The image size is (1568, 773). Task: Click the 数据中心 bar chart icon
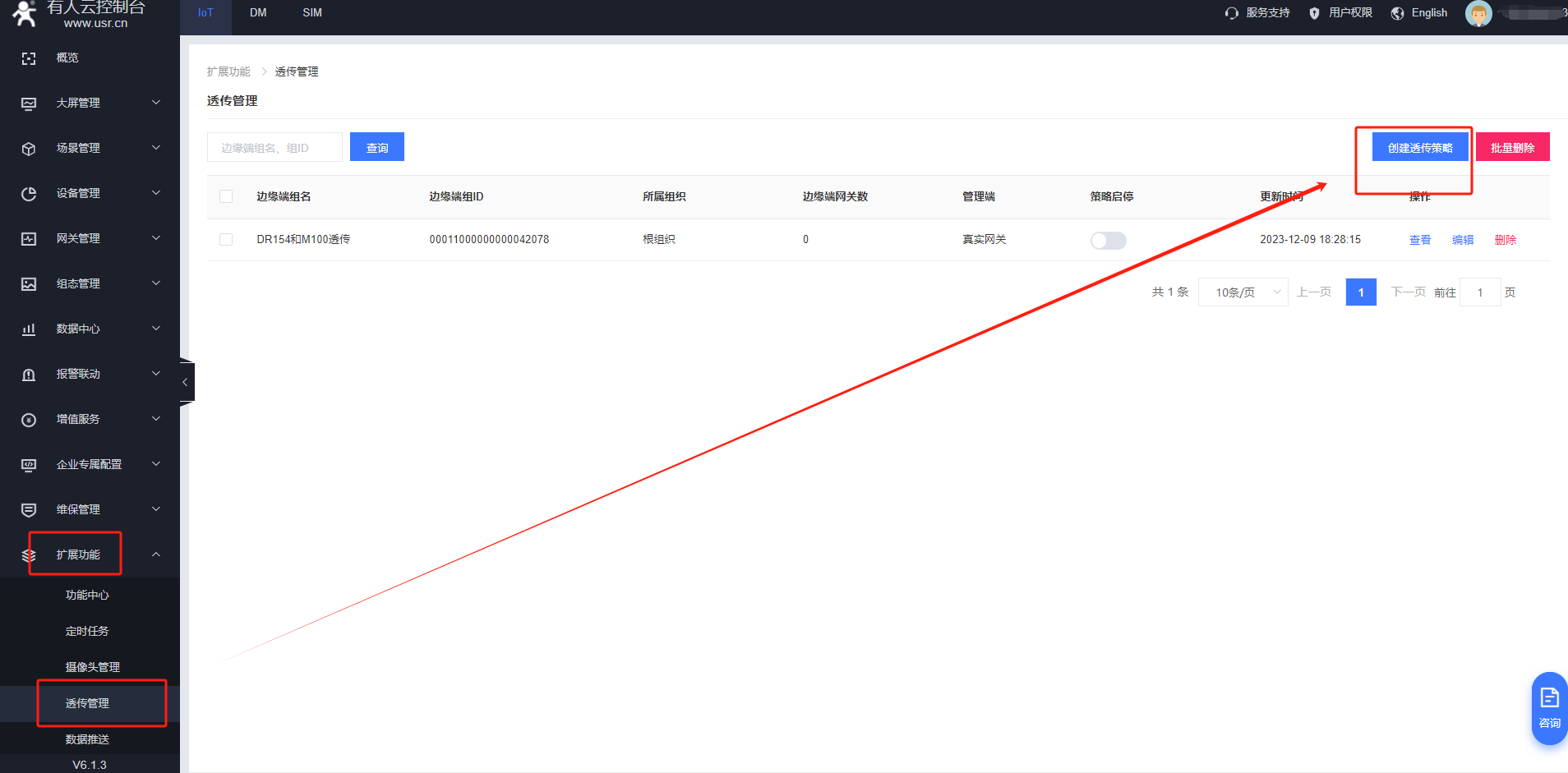pos(29,329)
